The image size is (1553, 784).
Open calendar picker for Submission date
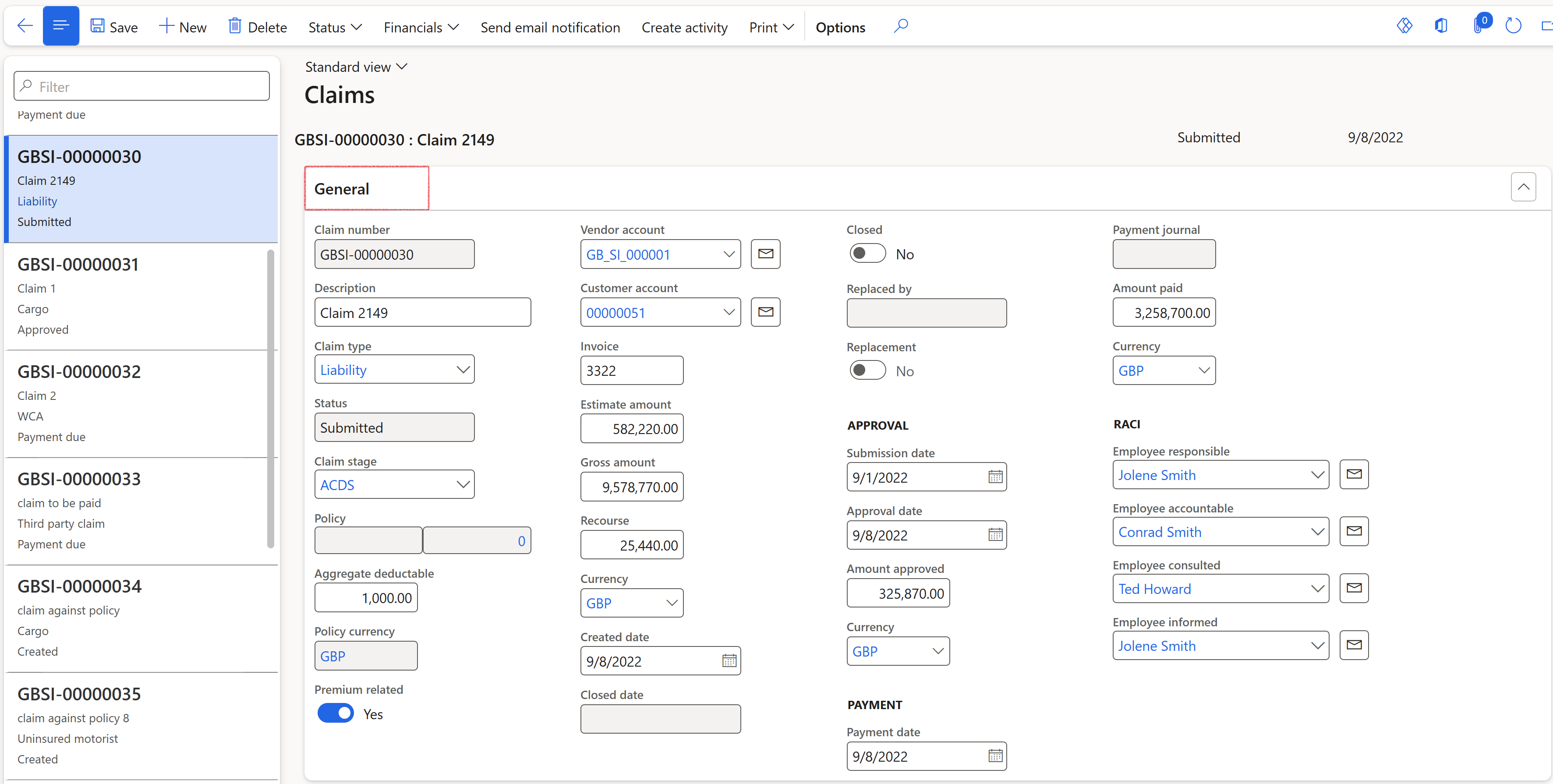point(995,477)
